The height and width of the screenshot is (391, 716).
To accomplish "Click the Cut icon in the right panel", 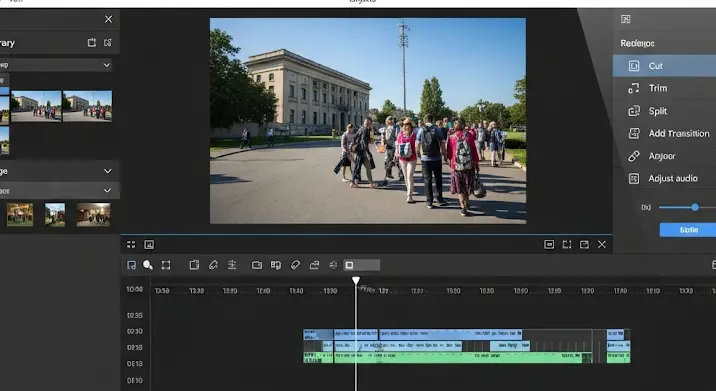I will point(634,66).
